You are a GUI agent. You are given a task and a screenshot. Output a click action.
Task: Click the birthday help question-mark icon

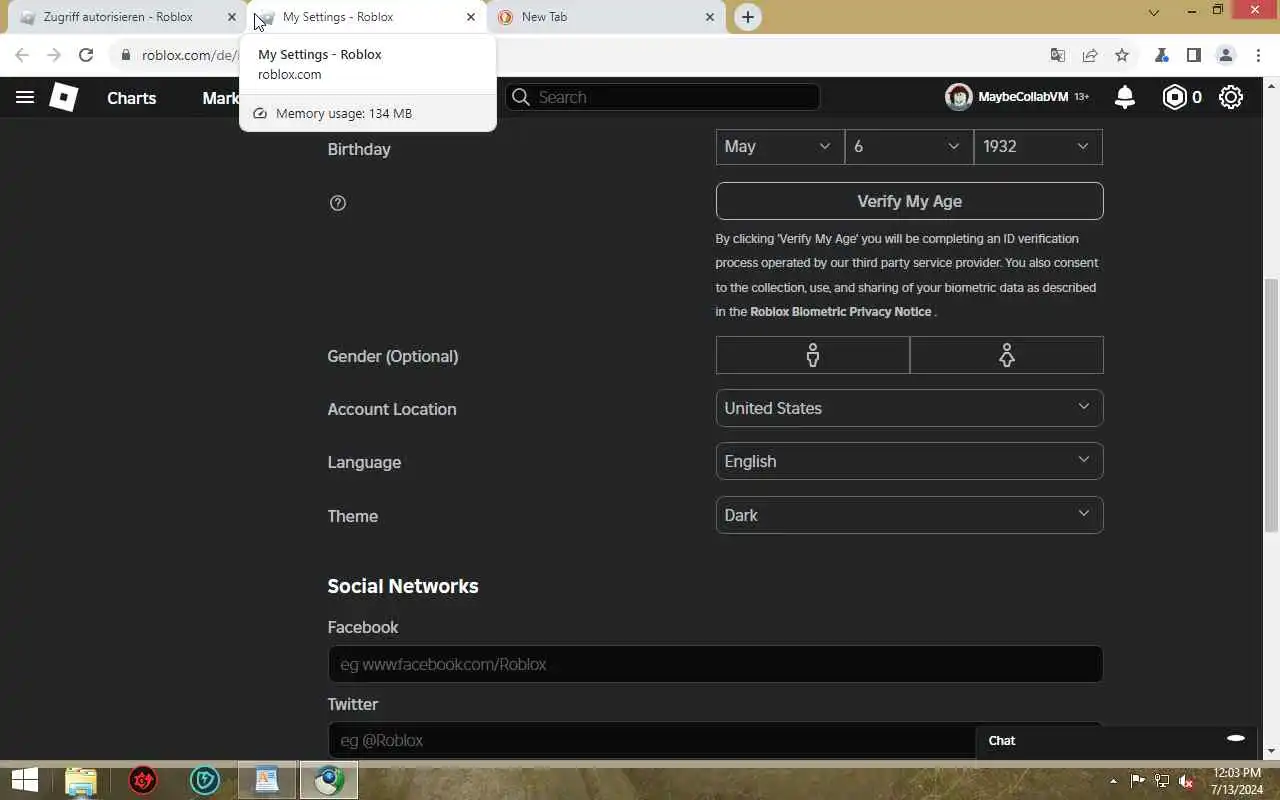338,203
